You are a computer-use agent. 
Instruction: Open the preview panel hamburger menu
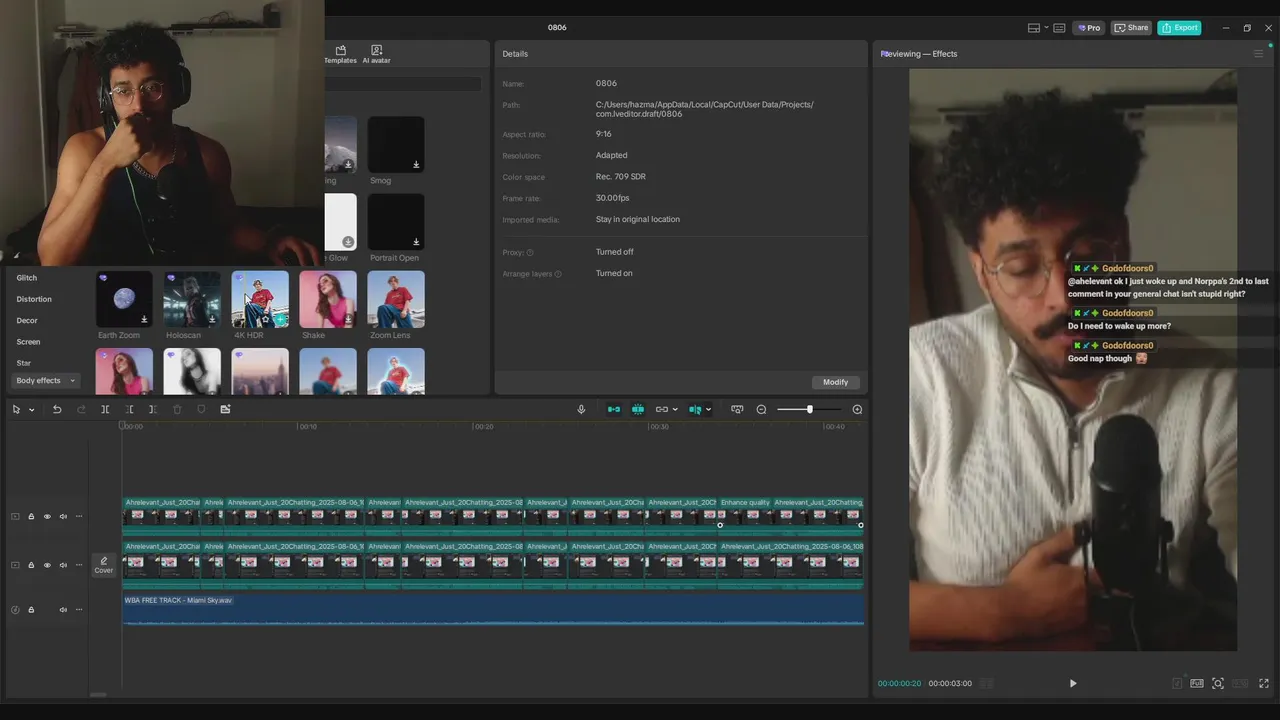click(x=1258, y=54)
